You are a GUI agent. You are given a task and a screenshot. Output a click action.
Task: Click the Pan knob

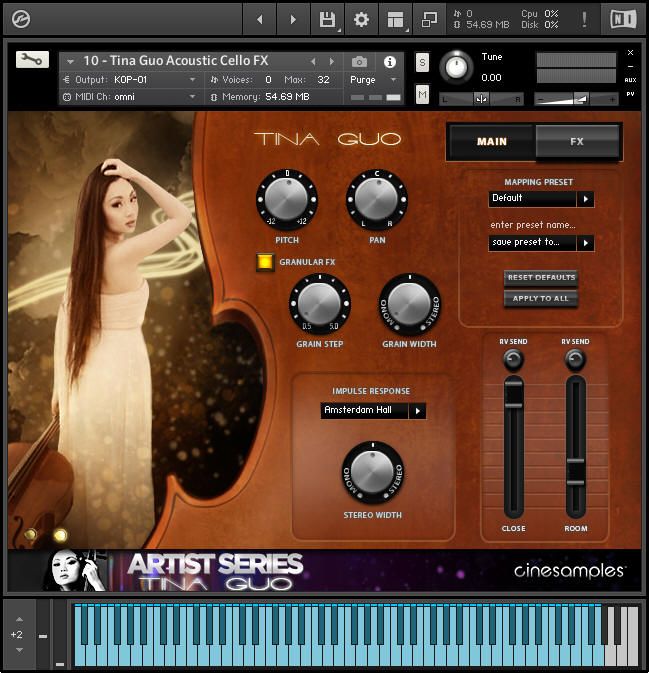(377, 200)
